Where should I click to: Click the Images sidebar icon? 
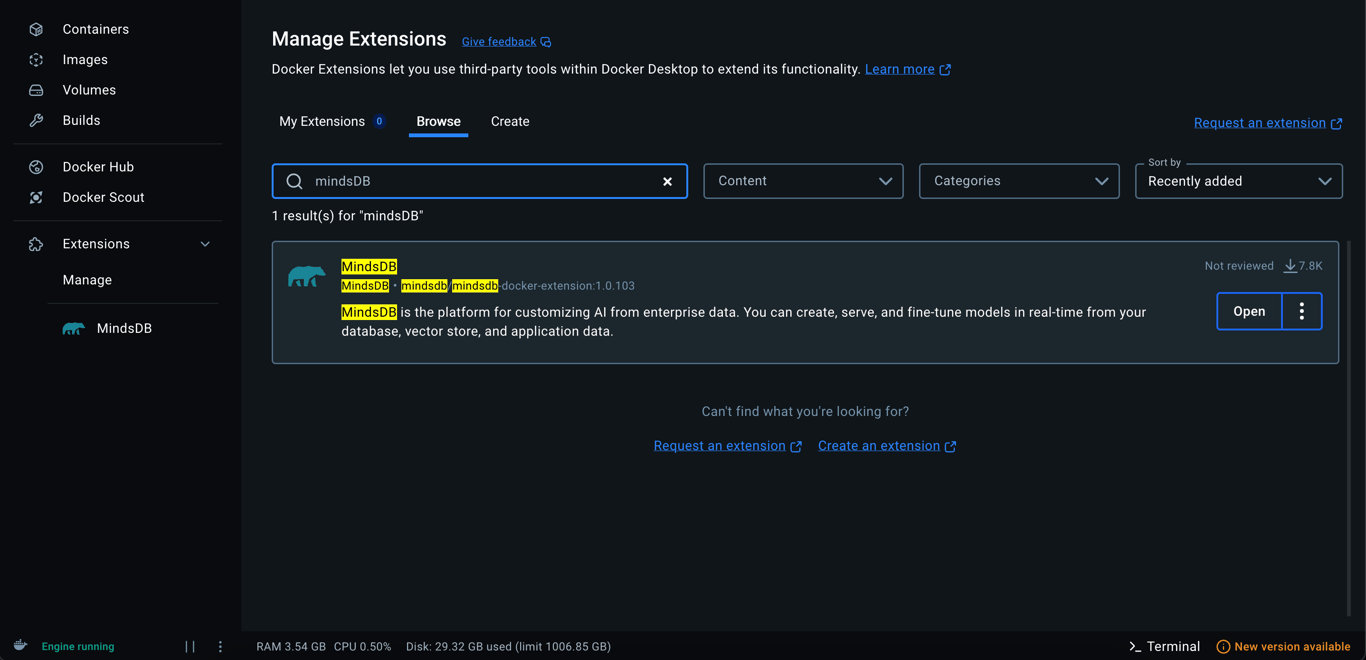coord(36,60)
